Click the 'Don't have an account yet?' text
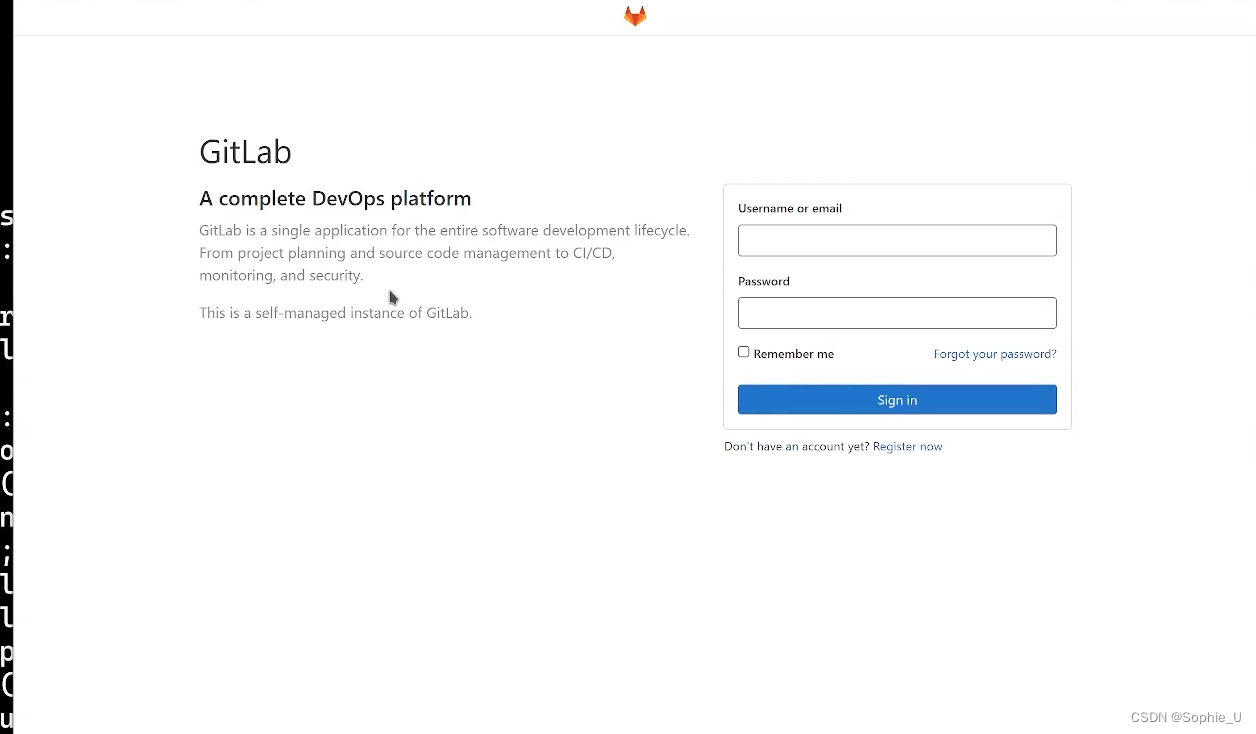Screen dimensions: 1256x734 tap(797, 447)
